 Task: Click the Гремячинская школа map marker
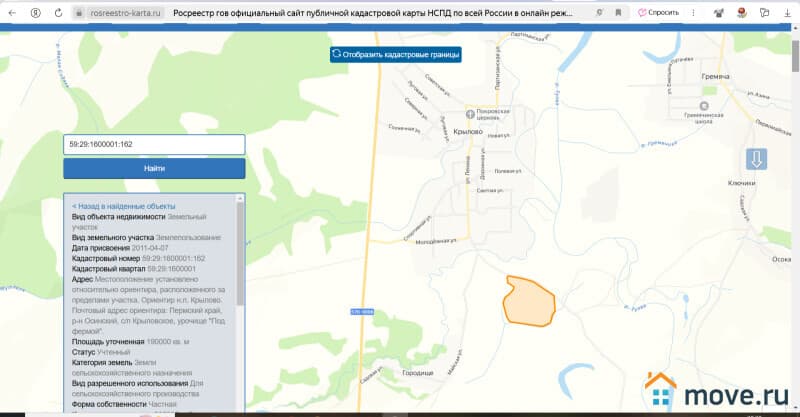[704, 106]
